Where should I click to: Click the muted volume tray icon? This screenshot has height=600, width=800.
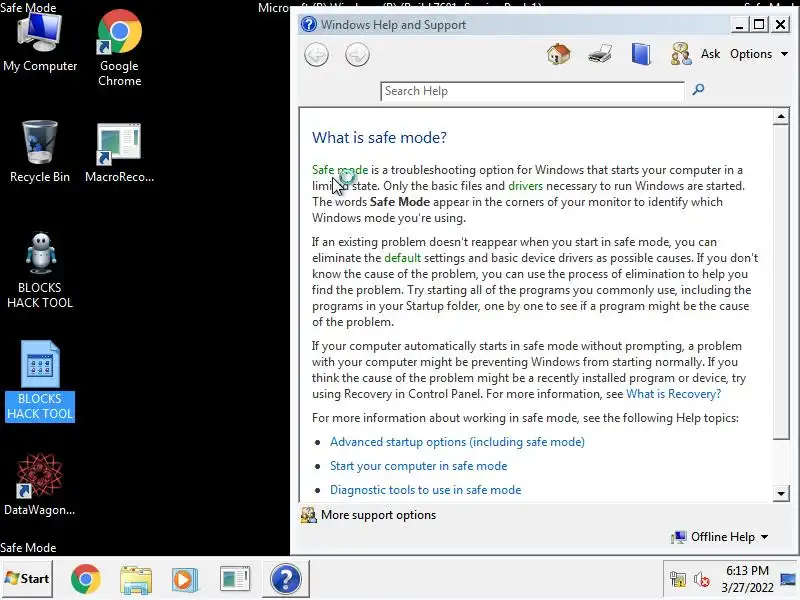(702, 579)
